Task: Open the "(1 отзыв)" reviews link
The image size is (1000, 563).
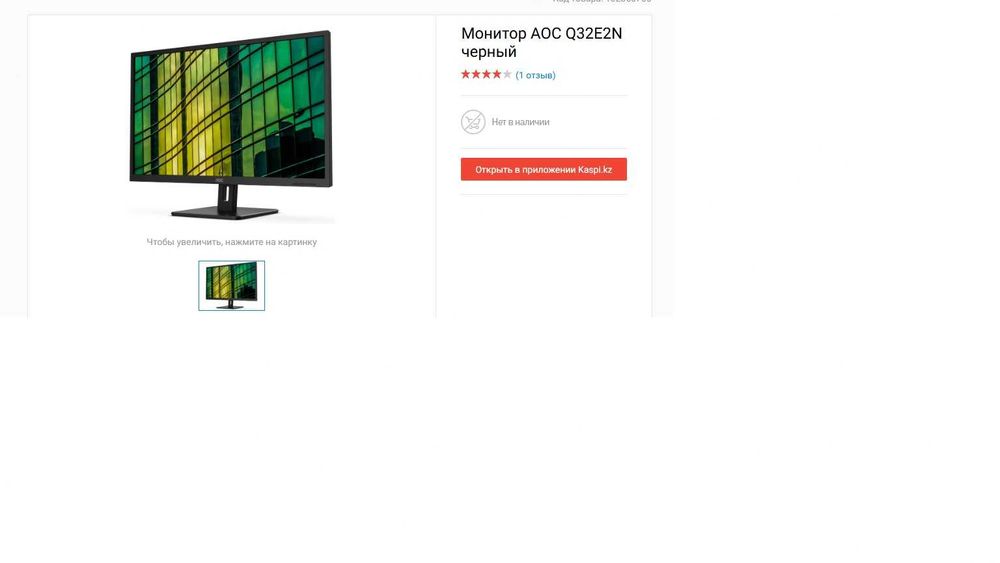Action: point(535,75)
